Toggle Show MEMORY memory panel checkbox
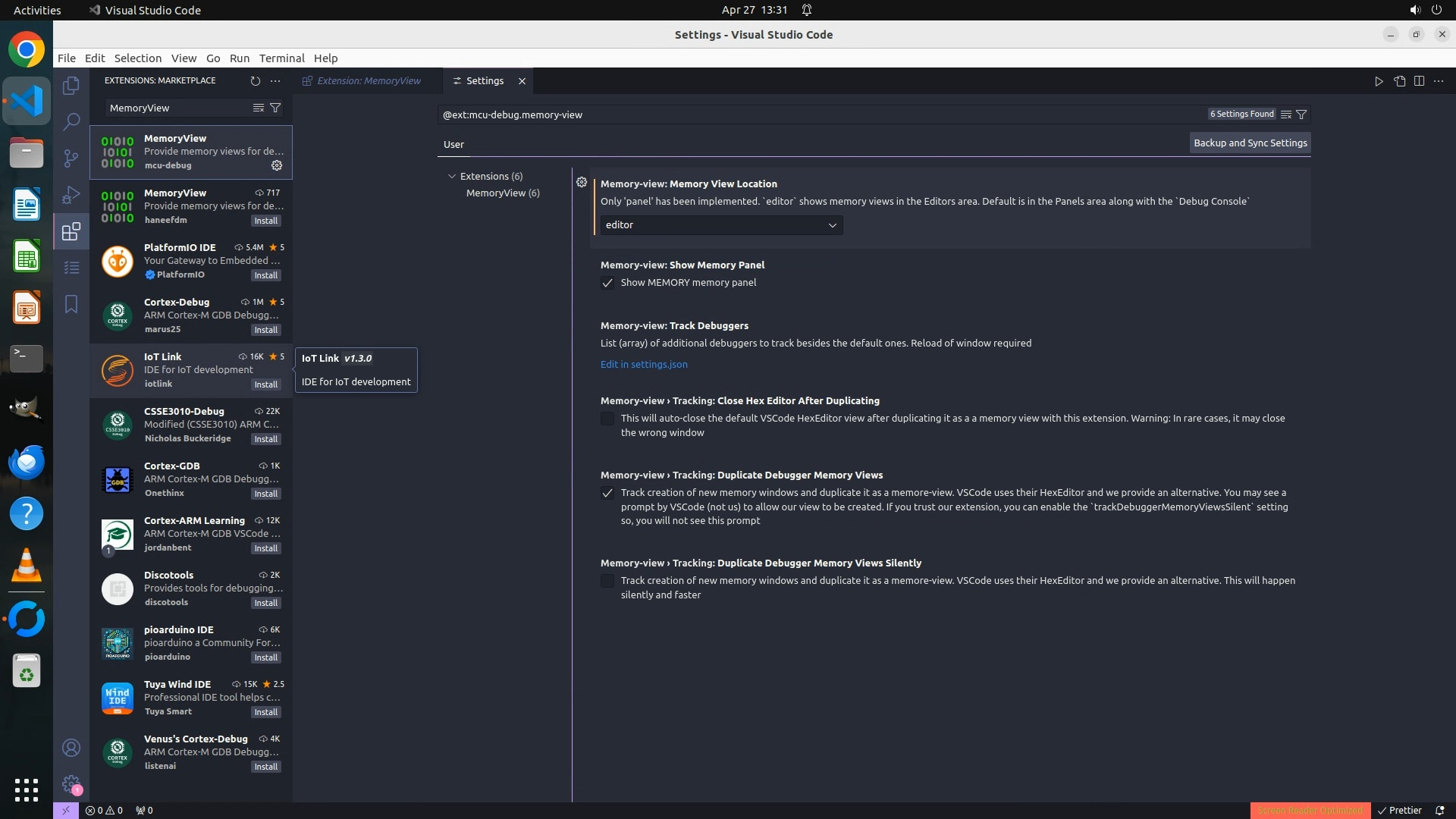Image resolution: width=1456 pixels, height=819 pixels. tap(607, 283)
